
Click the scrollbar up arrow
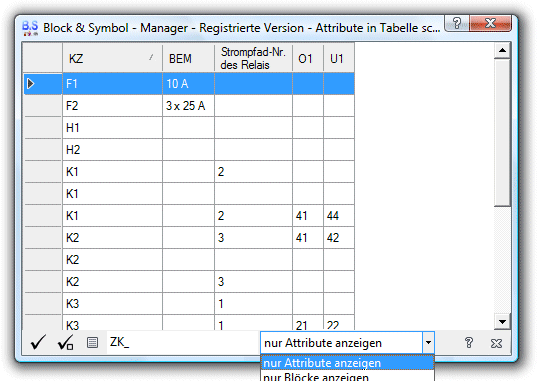click(502, 51)
